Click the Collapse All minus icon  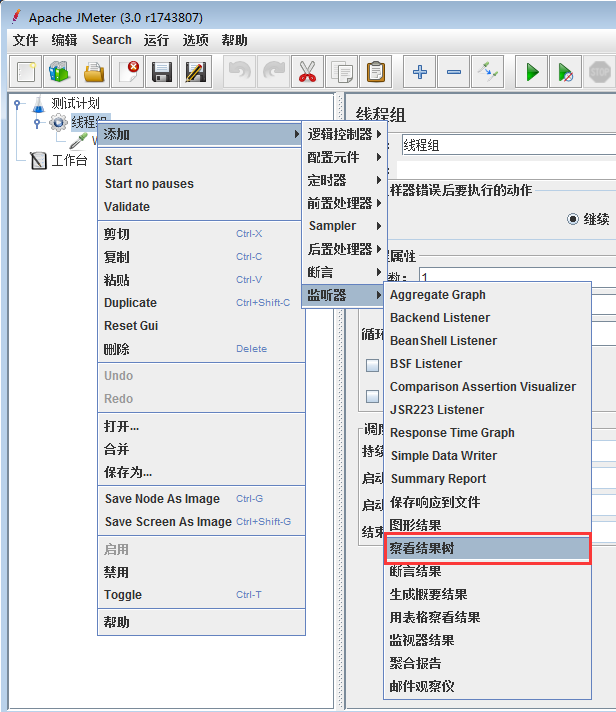coord(454,72)
